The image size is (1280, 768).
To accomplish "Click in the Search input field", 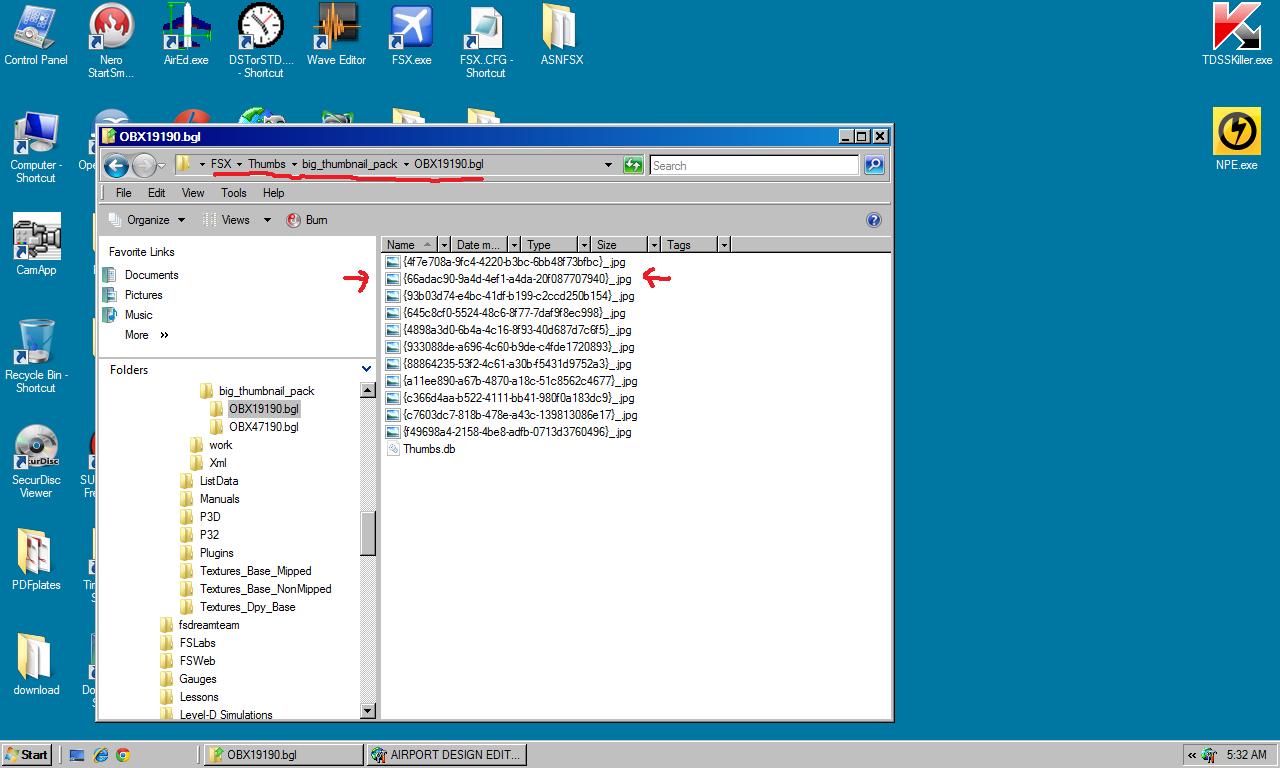I will click(754, 165).
